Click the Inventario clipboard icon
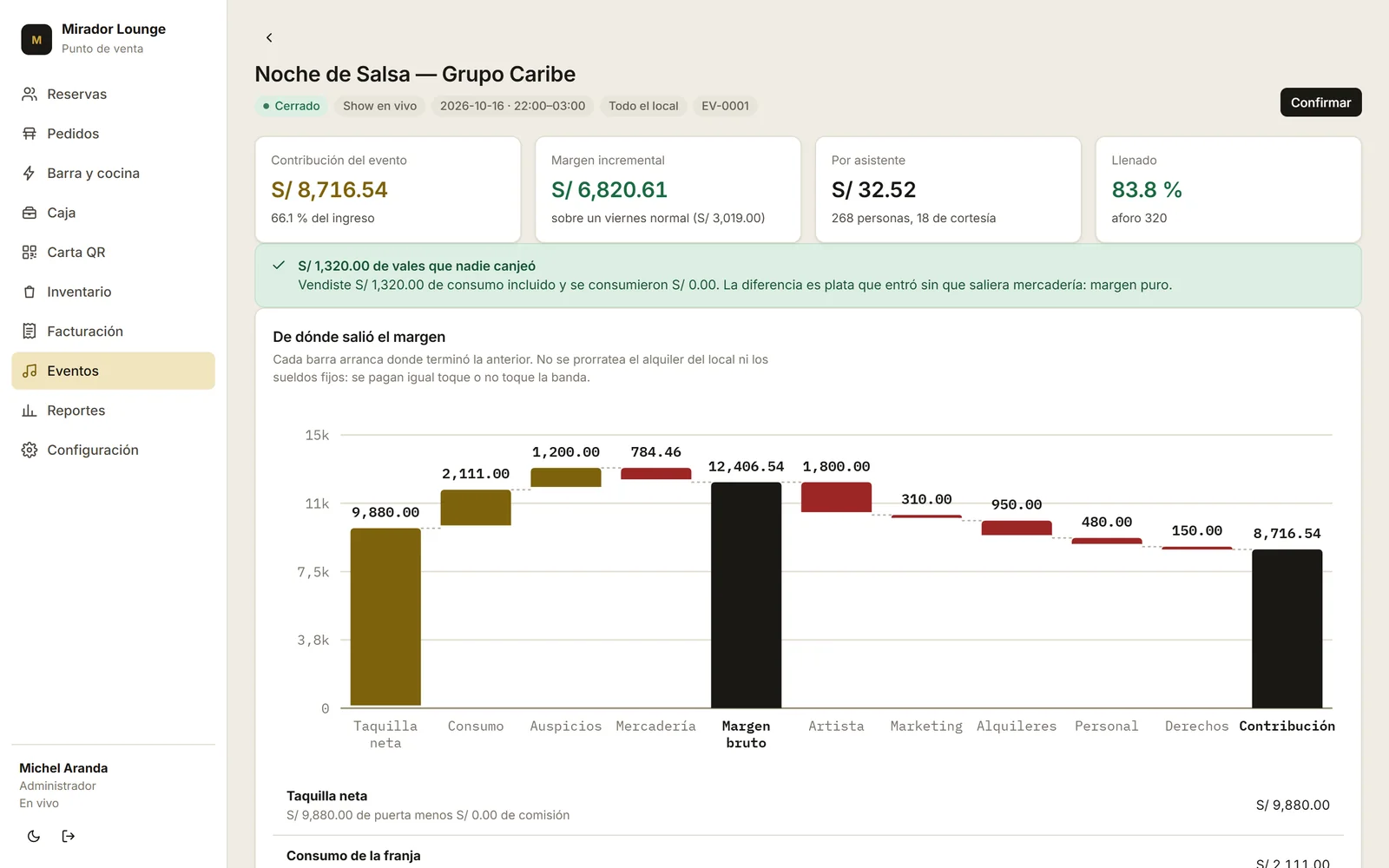The image size is (1389, 868). pyautogui.click(x=30, y=292)
